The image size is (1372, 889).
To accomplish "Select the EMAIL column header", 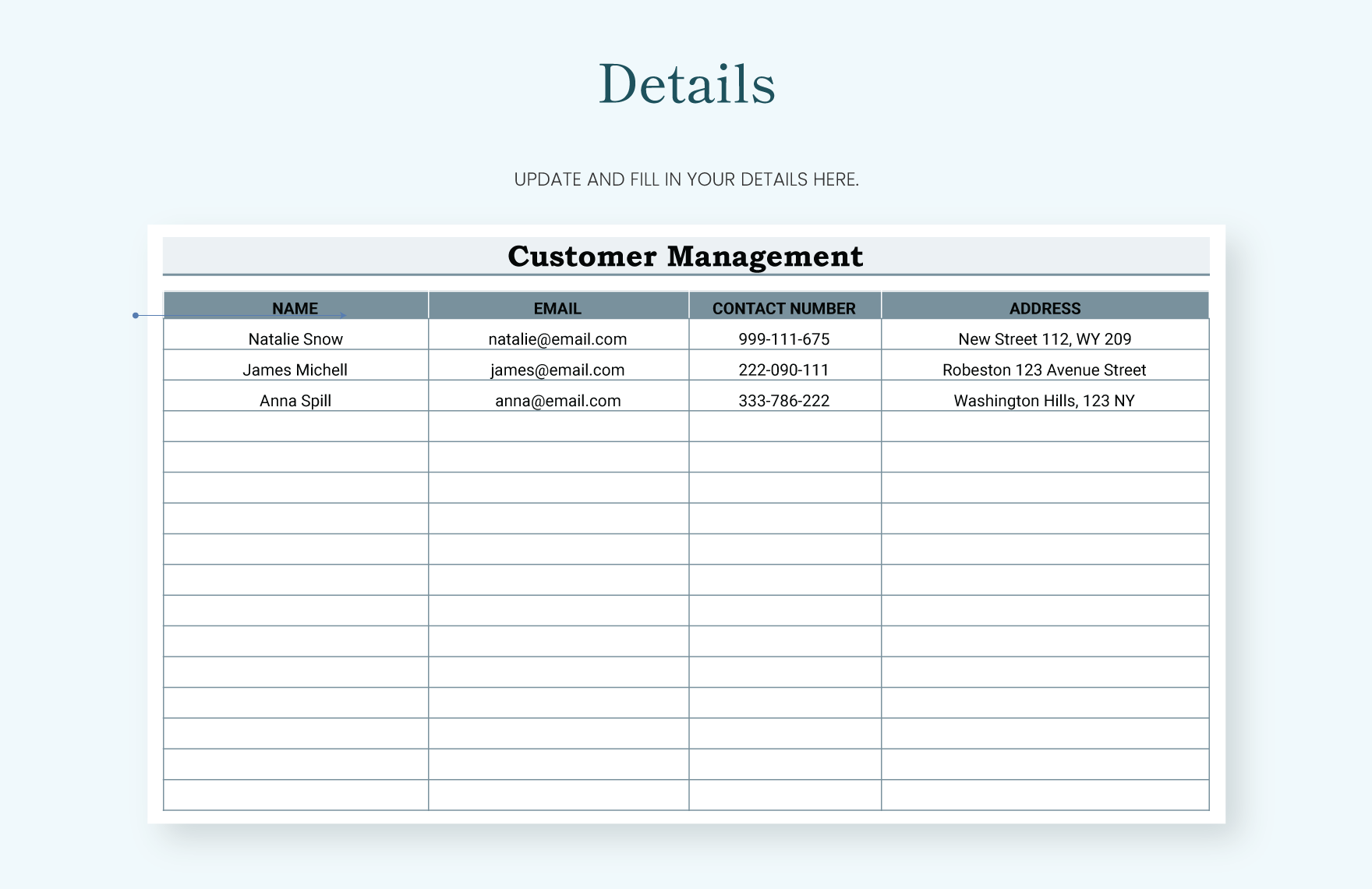I will click(x=557, y=308).
